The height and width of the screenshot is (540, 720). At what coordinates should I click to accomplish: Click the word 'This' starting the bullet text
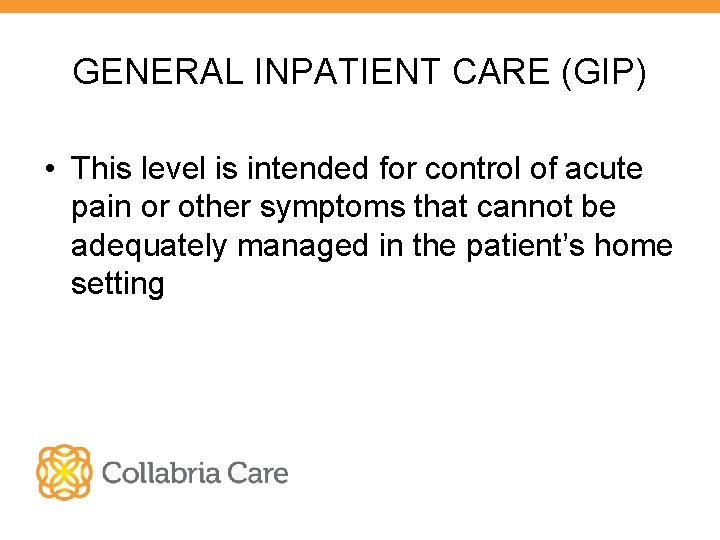pos(101,168)
